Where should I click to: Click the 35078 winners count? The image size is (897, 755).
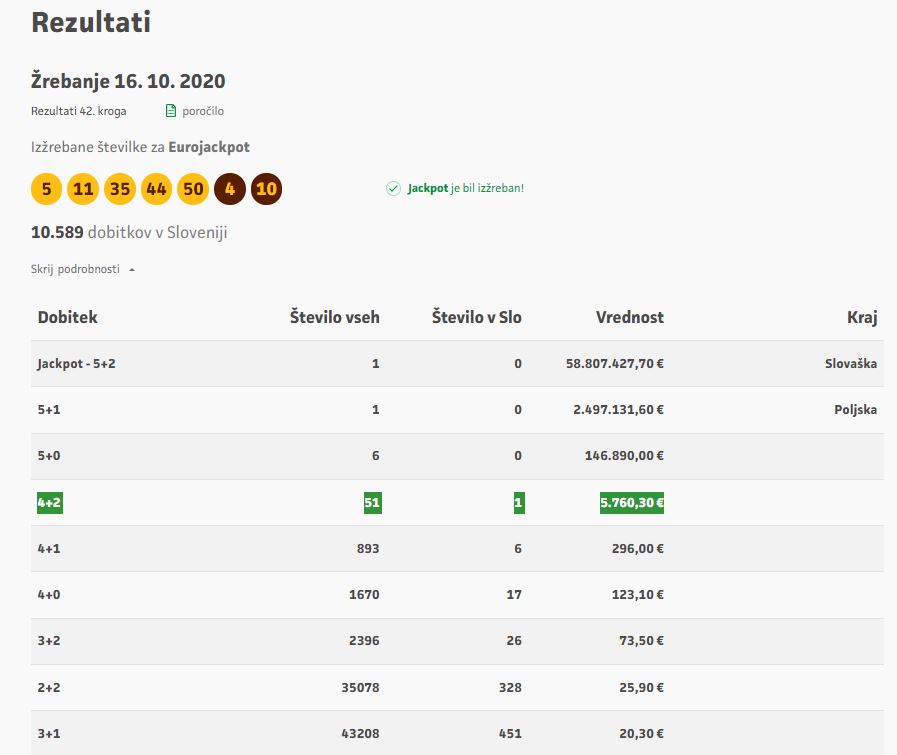[360, 688]
